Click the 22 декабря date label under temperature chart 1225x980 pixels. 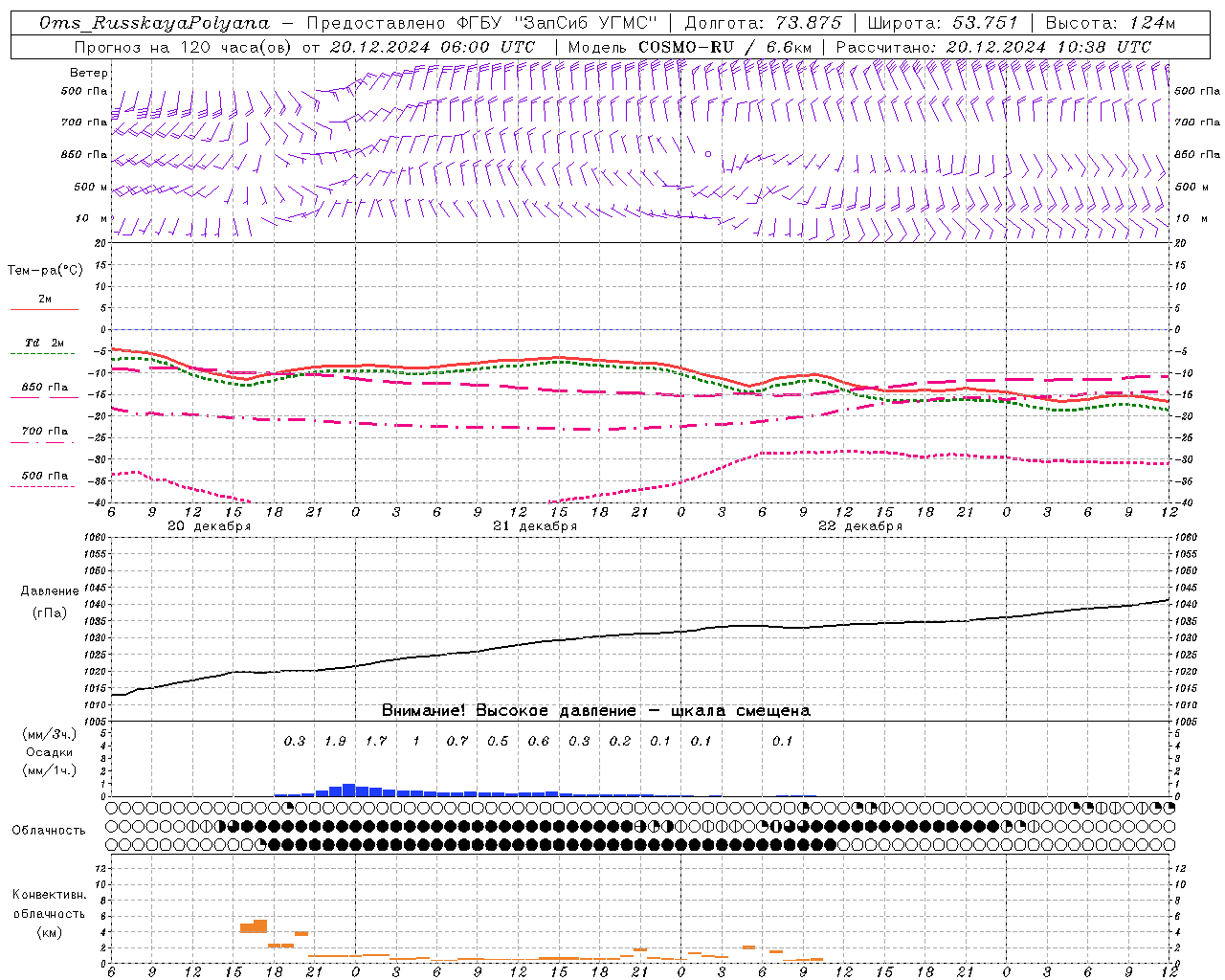(x=860, y=526)
